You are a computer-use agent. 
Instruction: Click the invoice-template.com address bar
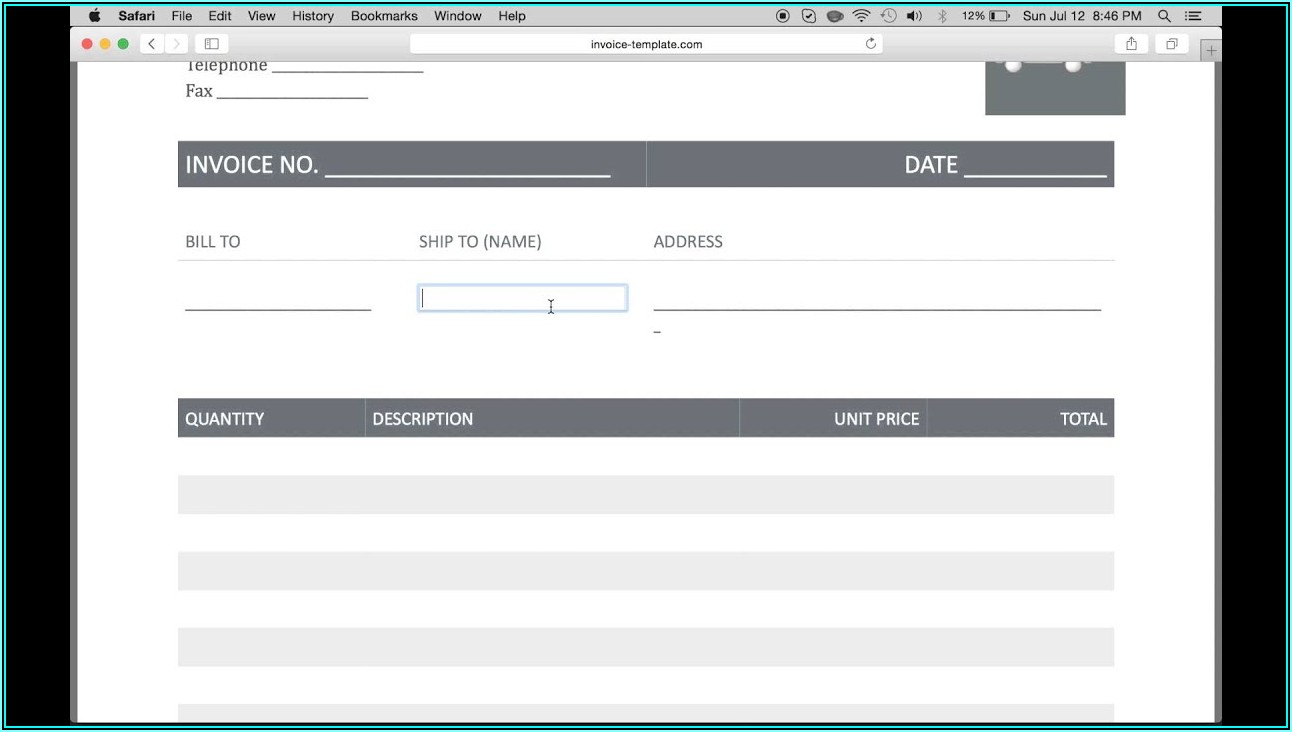pyautogui.click(x=646, y=44)
